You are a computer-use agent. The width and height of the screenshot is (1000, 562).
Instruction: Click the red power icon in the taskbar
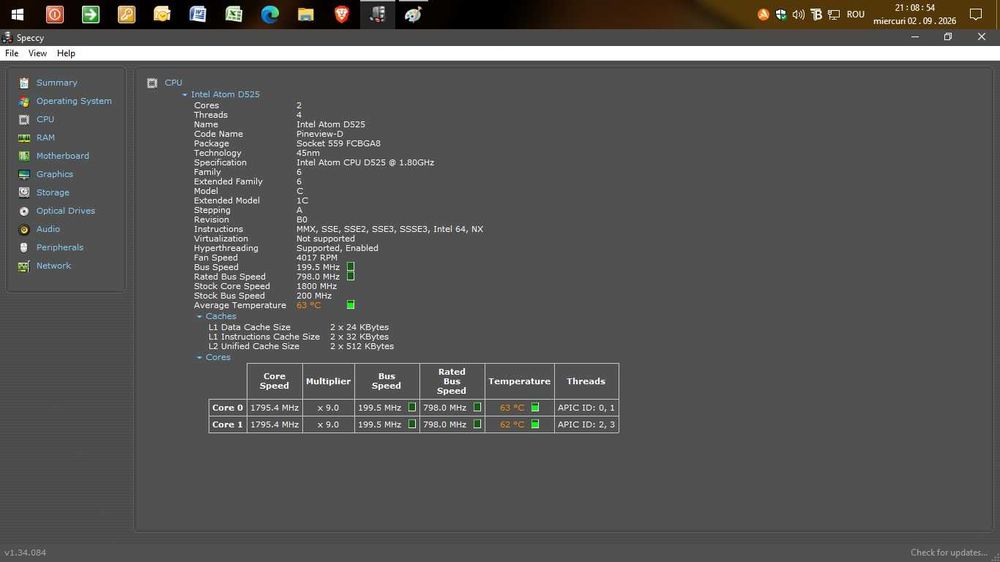click(x=55, y=14)
